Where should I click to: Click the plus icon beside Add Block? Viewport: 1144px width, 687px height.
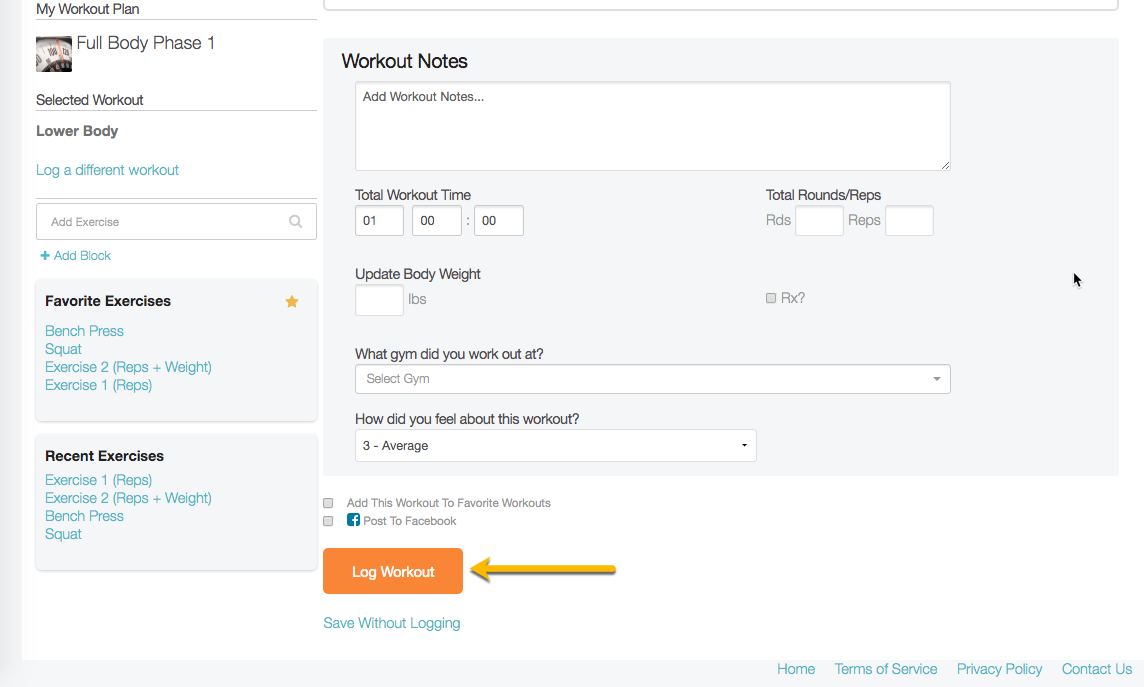coord(45,256)
